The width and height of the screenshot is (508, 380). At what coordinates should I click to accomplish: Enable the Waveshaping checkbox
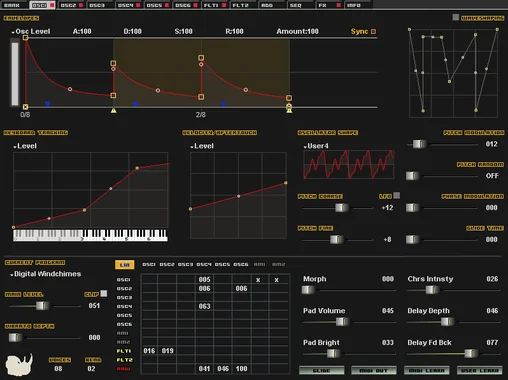point(456,17)
